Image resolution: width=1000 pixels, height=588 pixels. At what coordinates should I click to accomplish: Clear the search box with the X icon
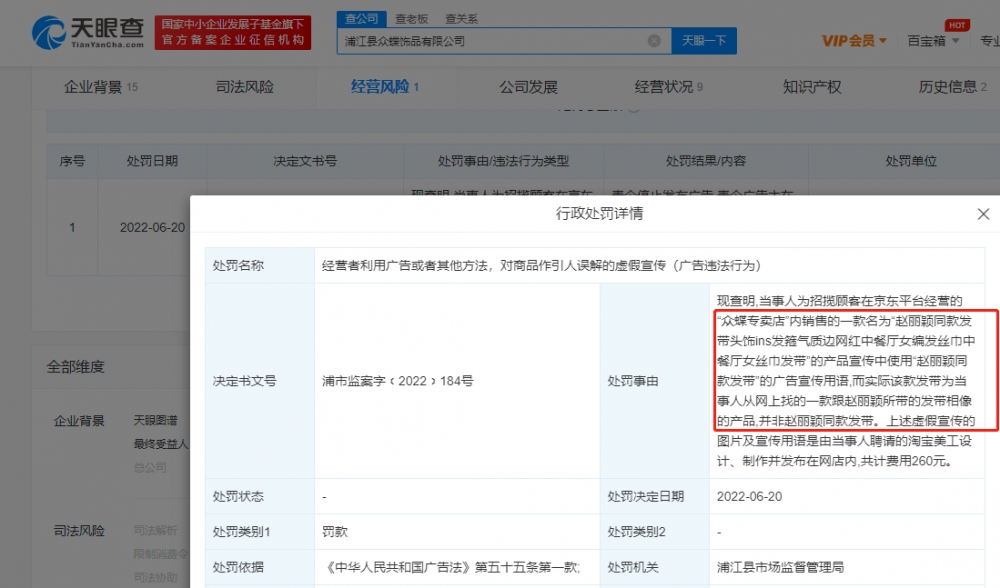point(654,41)
